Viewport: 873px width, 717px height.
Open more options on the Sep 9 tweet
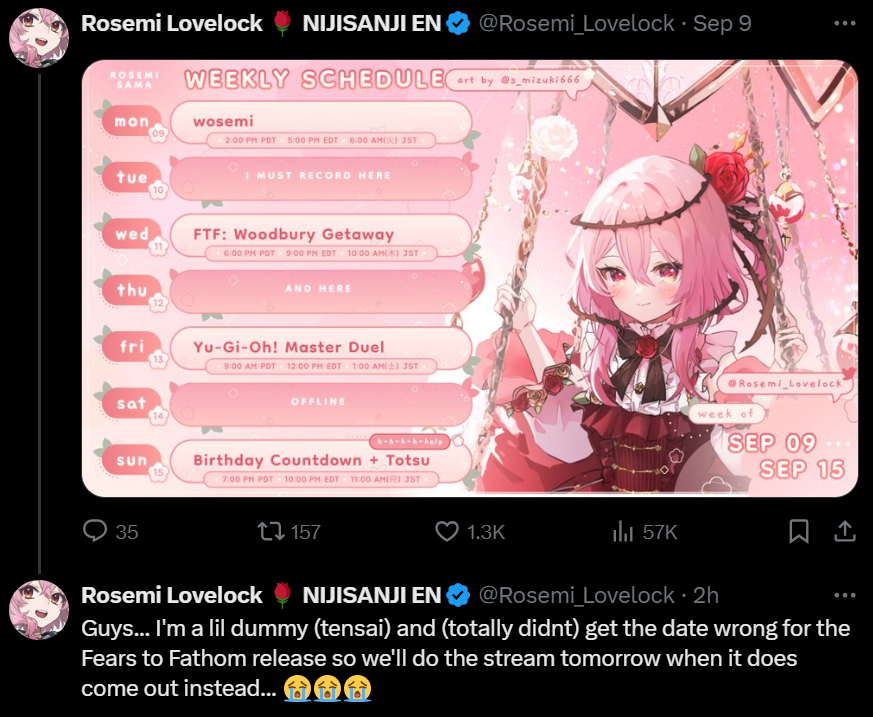click(845, 23)
